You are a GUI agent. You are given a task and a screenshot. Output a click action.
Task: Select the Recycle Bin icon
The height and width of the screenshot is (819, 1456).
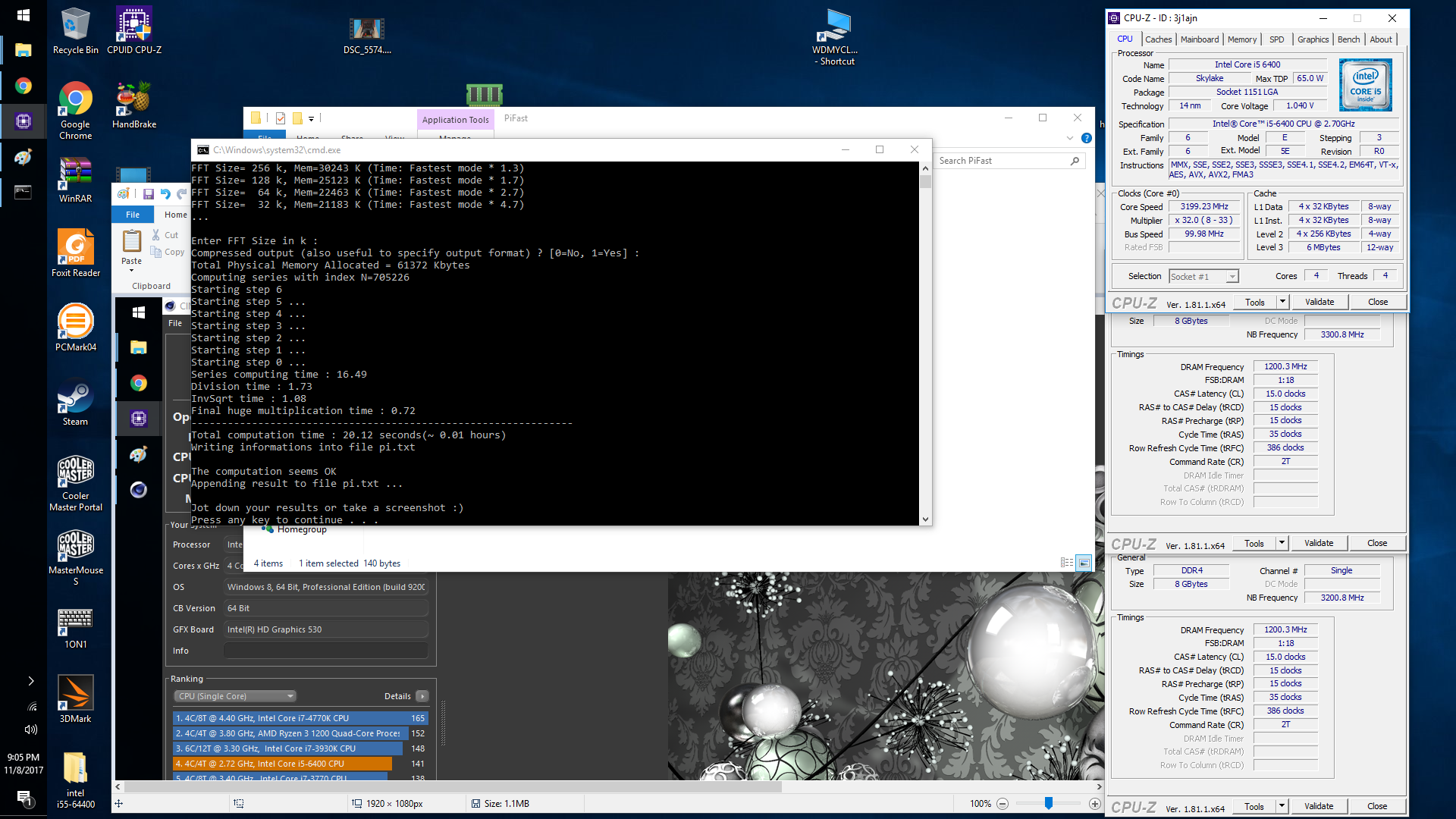coord(75,31)
